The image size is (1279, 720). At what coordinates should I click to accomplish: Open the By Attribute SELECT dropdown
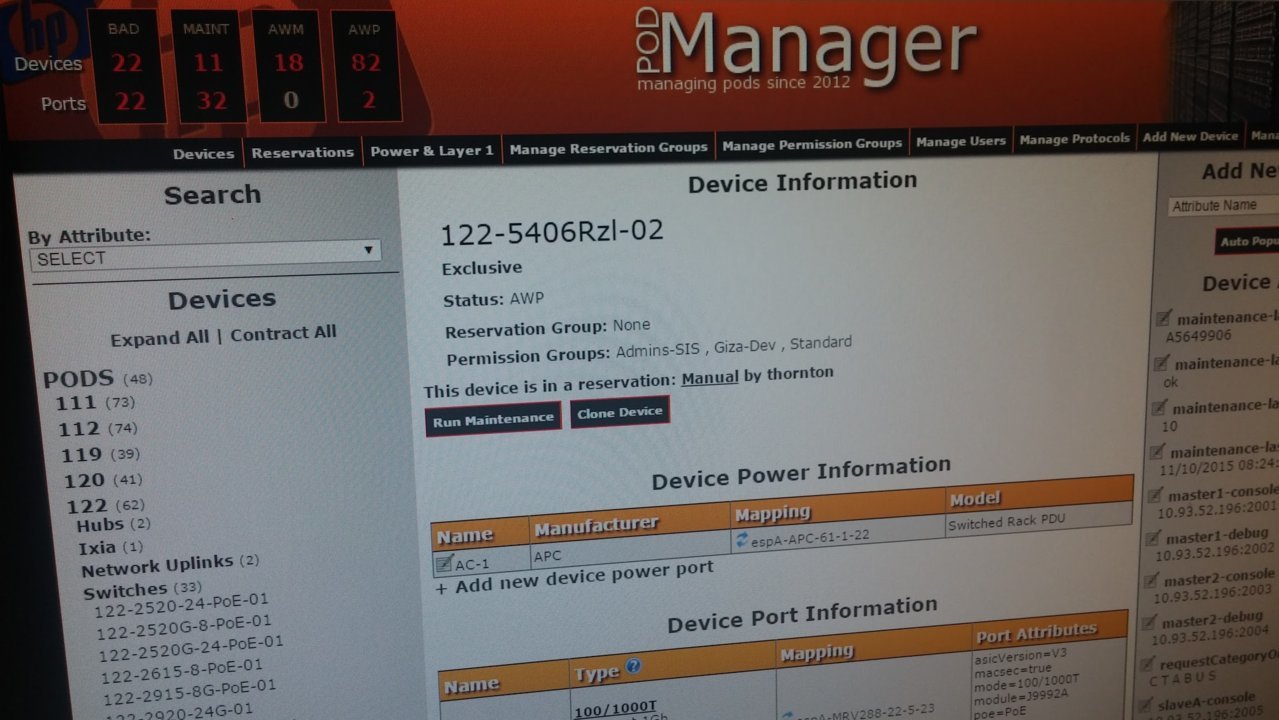[x=205, y=255]
